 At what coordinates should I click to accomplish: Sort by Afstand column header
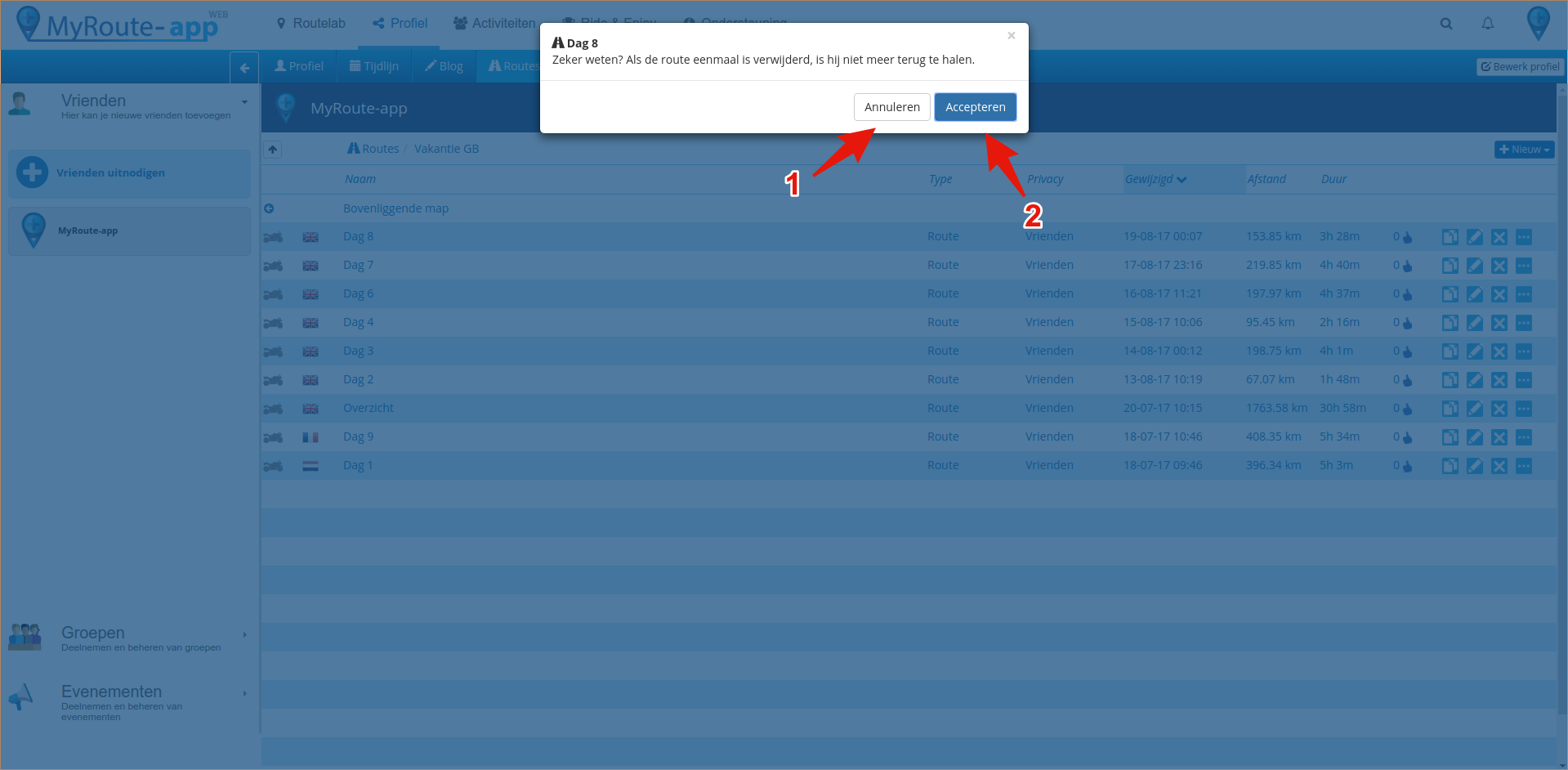point(1266,179)
